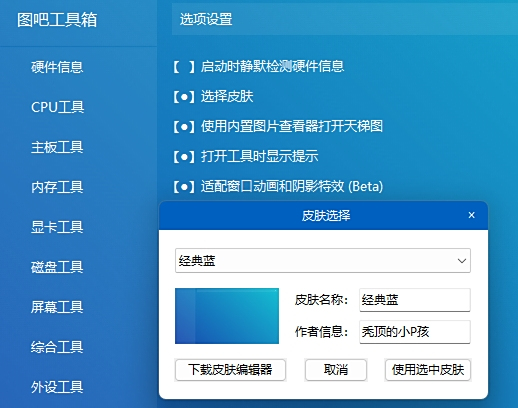This screenshot has width=518, height=408.
Task: Open CPU工具 category
Action: (x=57, y=107)
